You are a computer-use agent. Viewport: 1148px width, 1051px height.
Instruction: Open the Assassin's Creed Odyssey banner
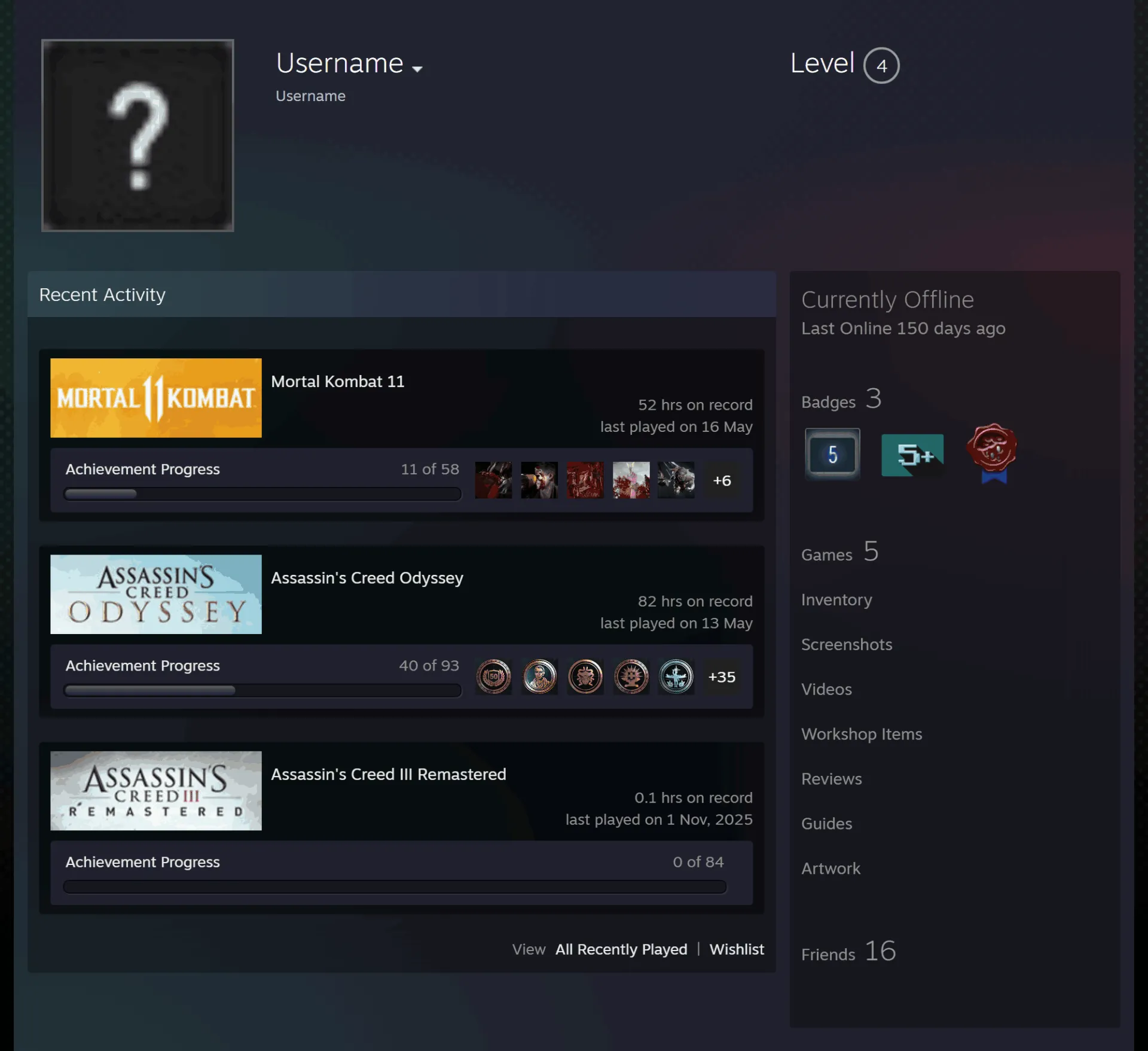click(x=156, y=594)
